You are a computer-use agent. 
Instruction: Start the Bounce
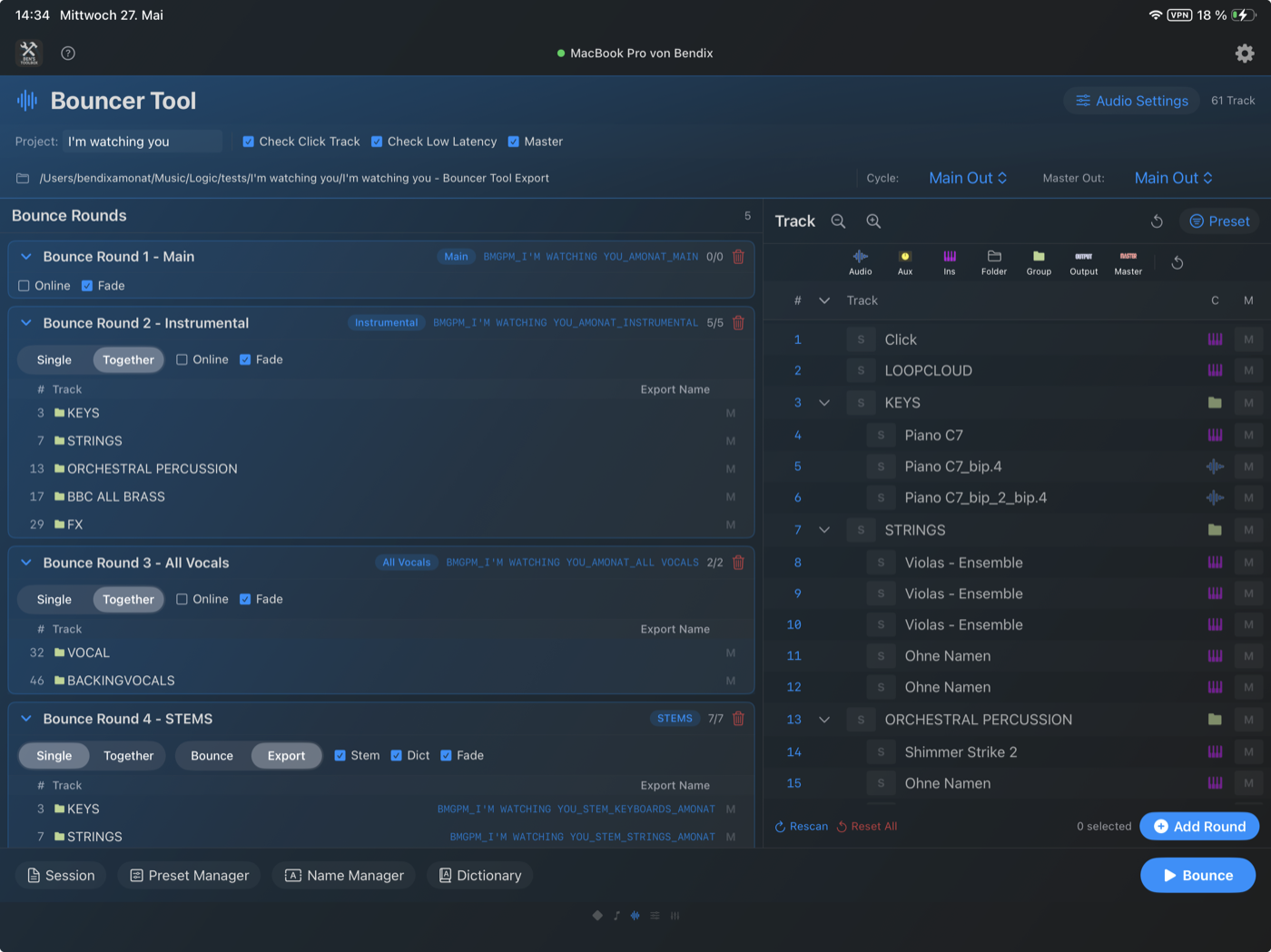tap(1197, 876)
